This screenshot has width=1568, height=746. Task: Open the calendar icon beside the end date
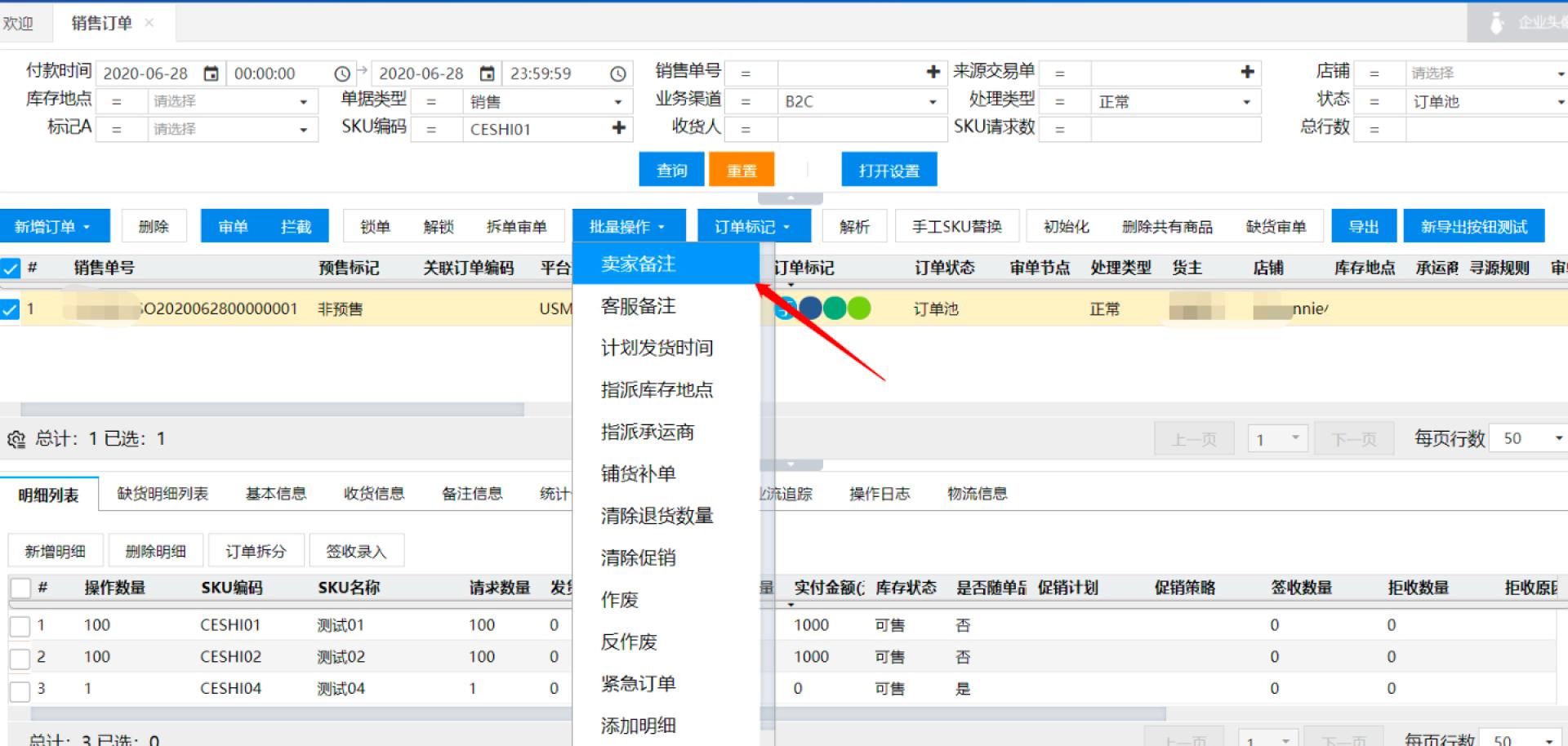tap(487, 73)
